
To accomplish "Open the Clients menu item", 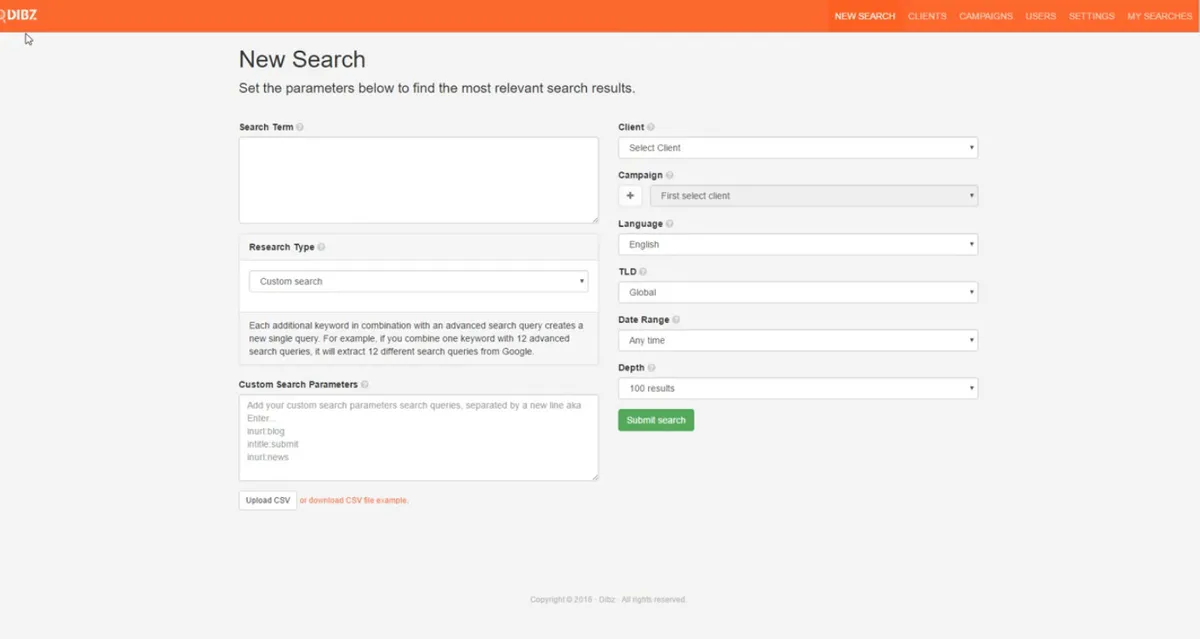I will tap(926, 16).
